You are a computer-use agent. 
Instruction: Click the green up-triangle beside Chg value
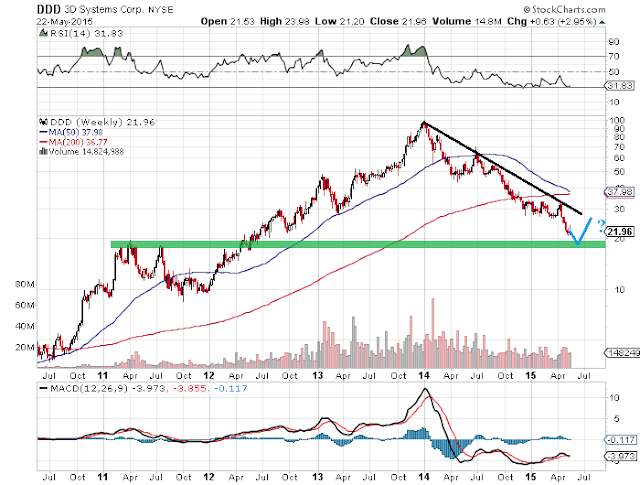(602, 22)
